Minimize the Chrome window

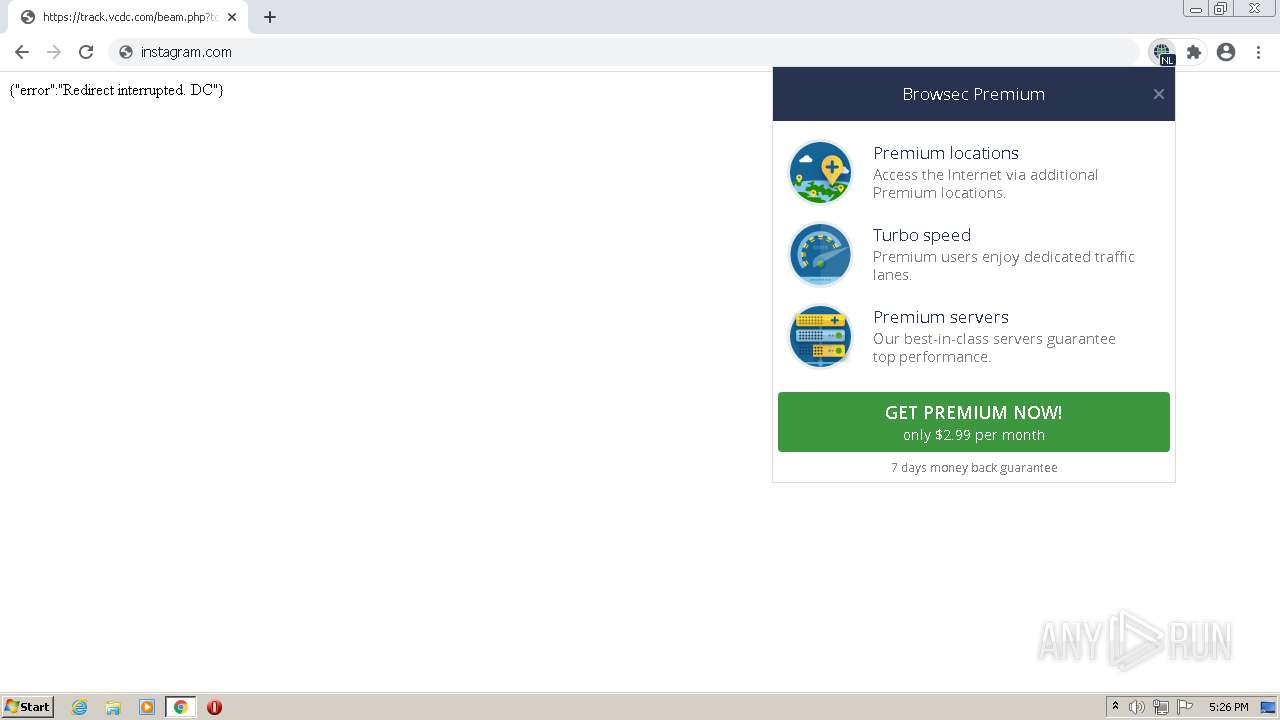tap(1195, 9)
